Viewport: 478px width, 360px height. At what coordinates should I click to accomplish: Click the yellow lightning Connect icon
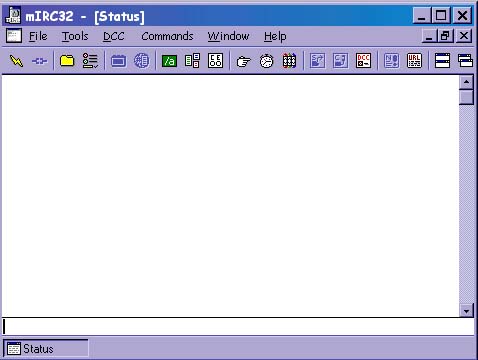[x=16, y=61]
